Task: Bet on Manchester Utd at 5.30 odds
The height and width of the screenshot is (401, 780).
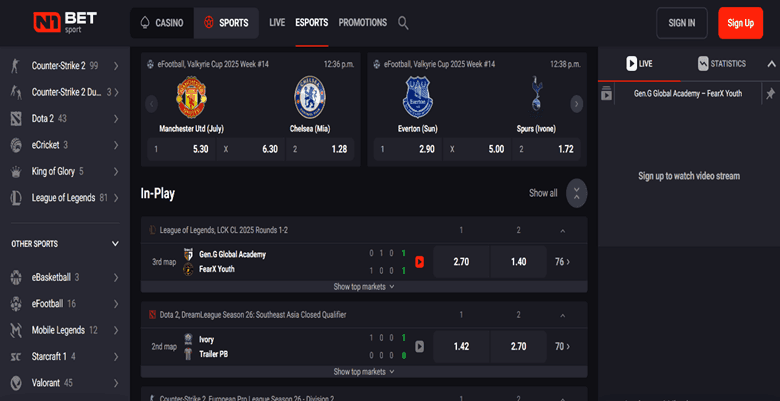Action: point(180,149)
